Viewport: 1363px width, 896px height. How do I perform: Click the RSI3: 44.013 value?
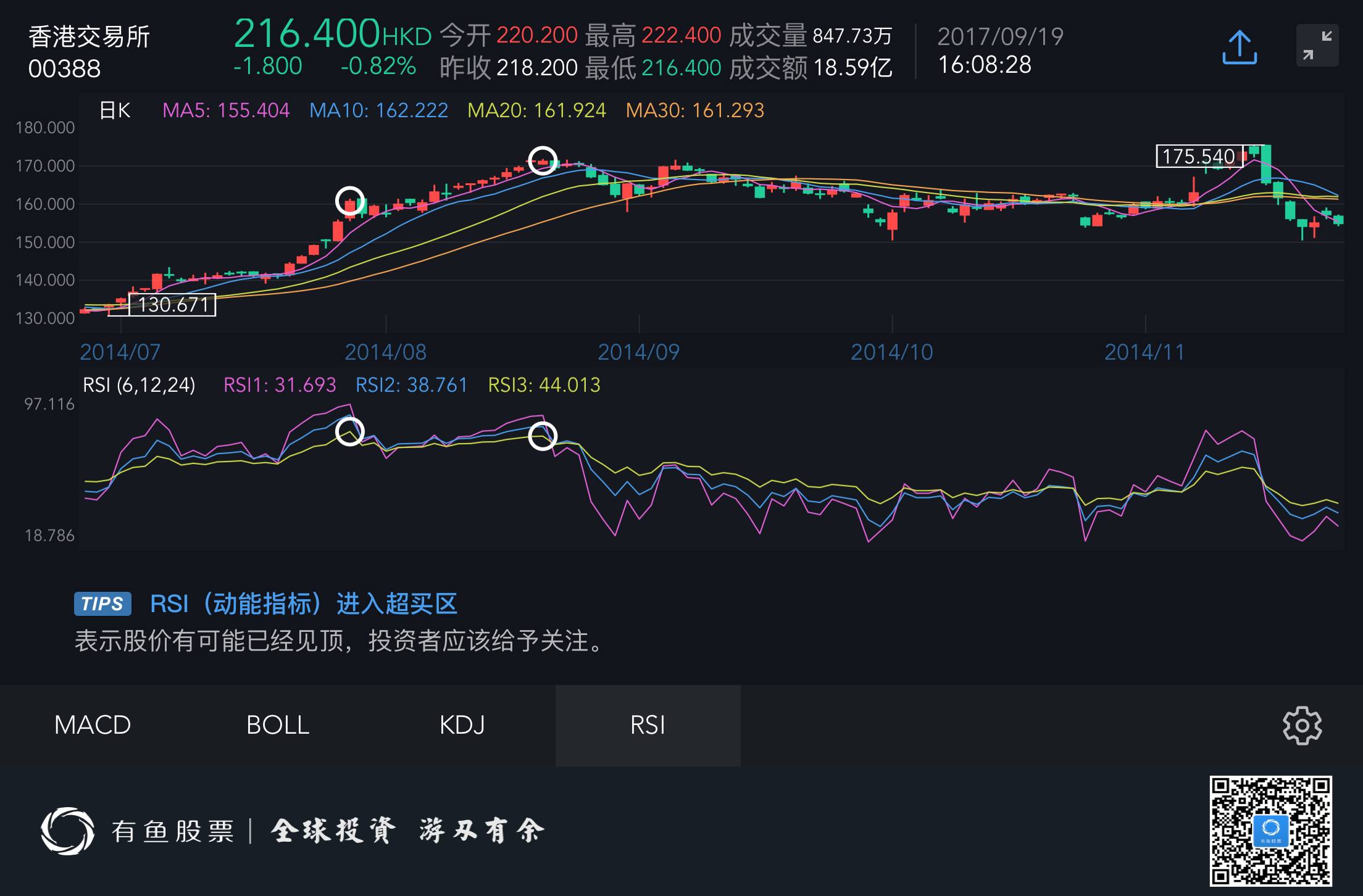pos(544,385)
